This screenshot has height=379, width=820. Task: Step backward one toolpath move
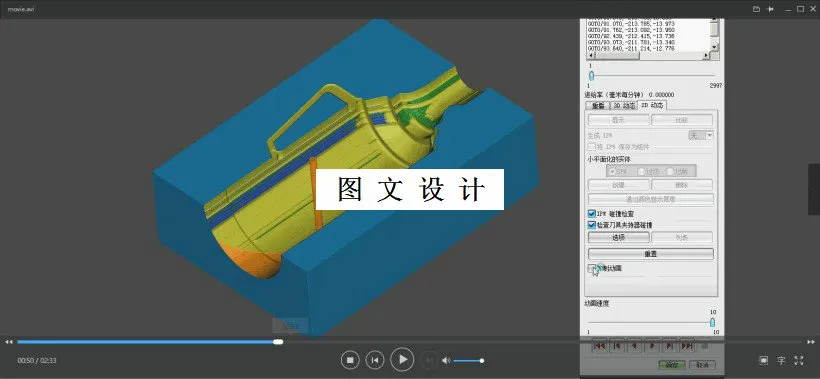pyautogui.click(x=617, y=346)
